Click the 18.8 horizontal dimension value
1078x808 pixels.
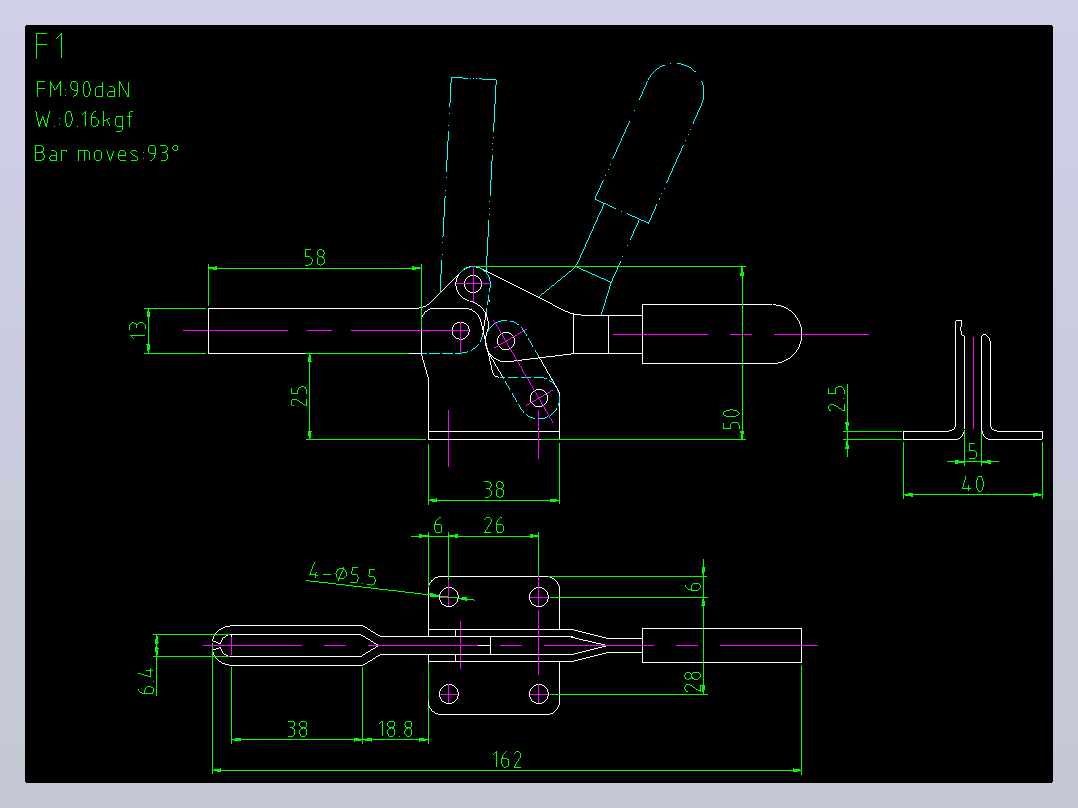tap(396, 729)
